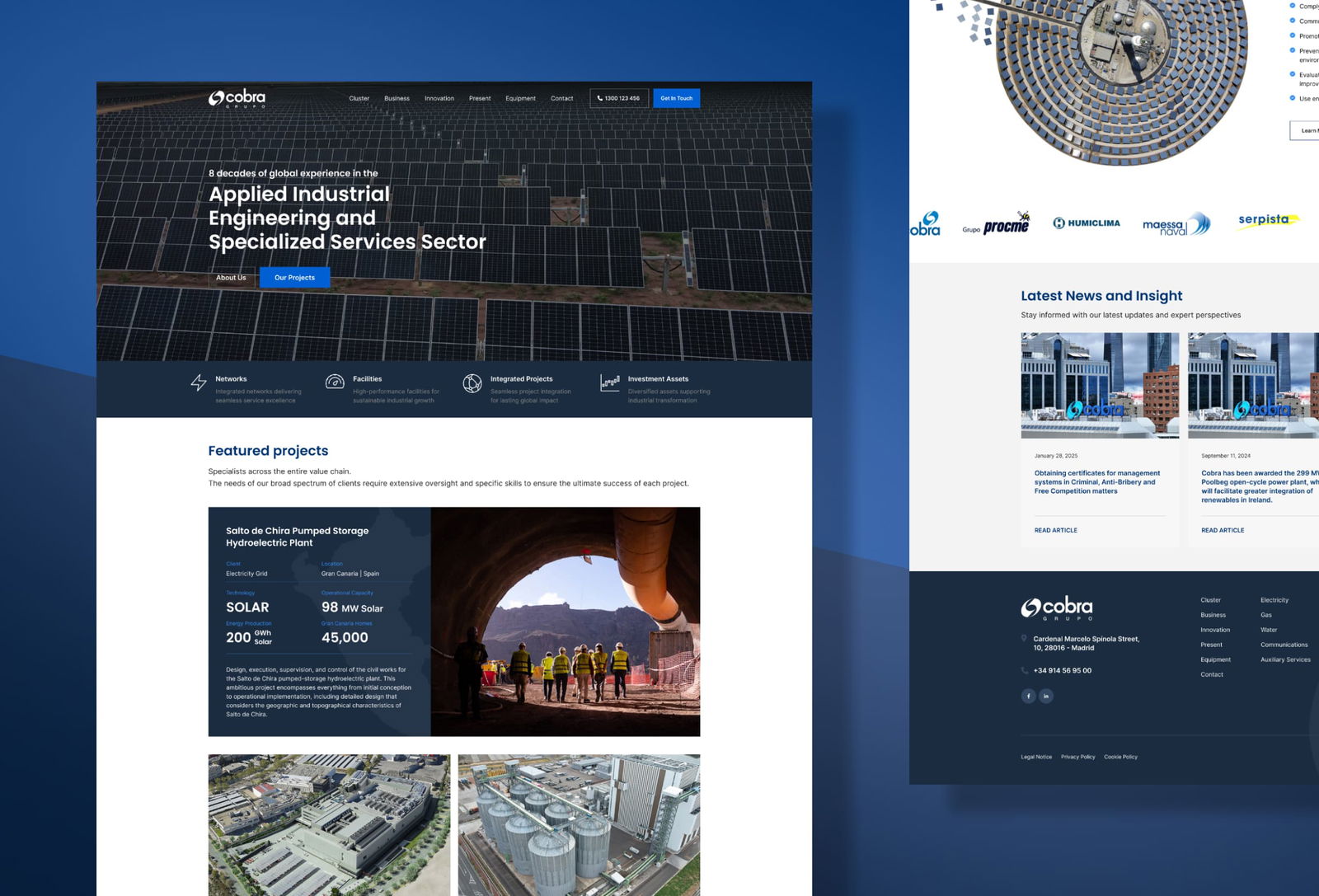Click the Gas link in footer
Screen dimensions: 1319x896
coord(1266,615)
